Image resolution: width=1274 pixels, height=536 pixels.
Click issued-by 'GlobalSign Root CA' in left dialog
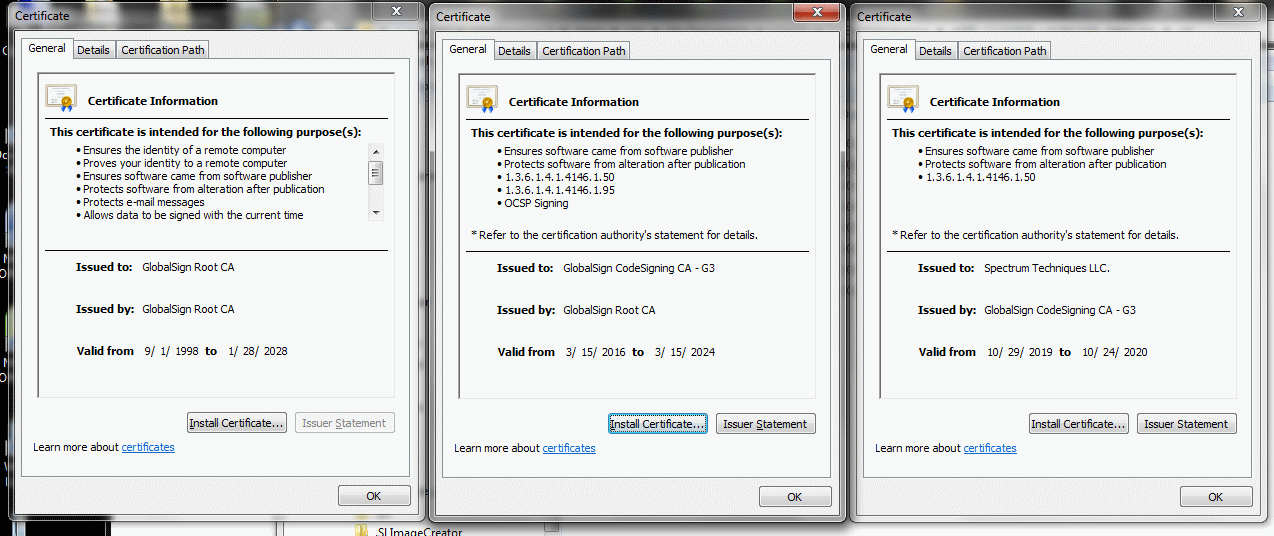tap(188, 309)
